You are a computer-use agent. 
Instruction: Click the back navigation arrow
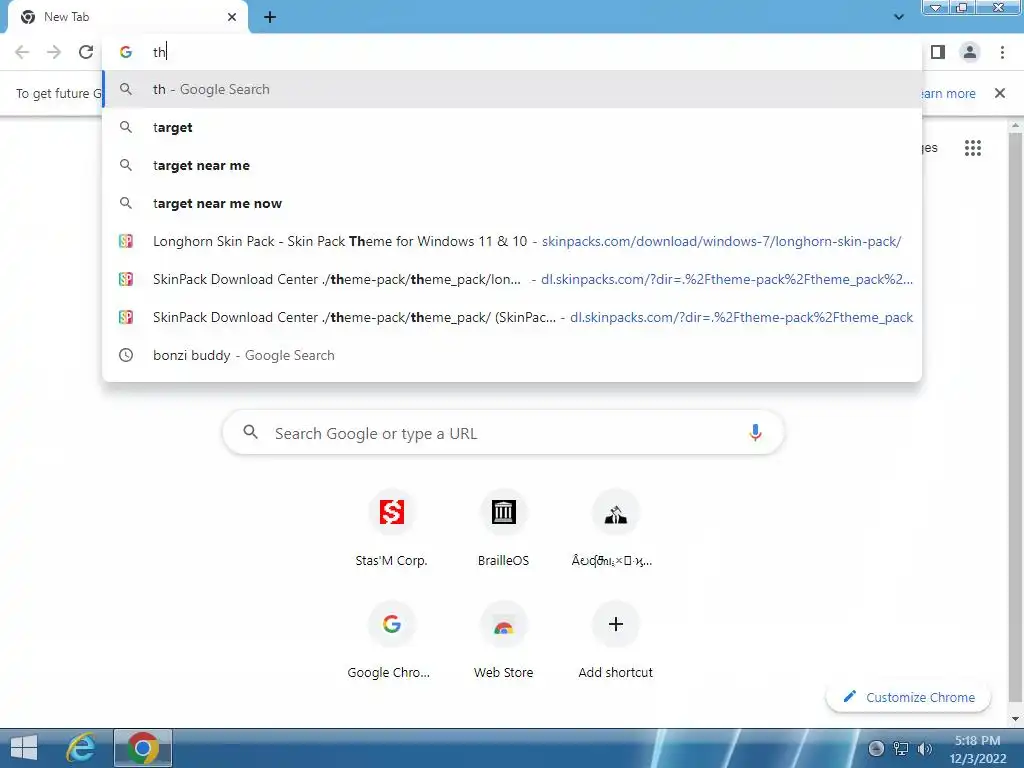pos(22,52)
